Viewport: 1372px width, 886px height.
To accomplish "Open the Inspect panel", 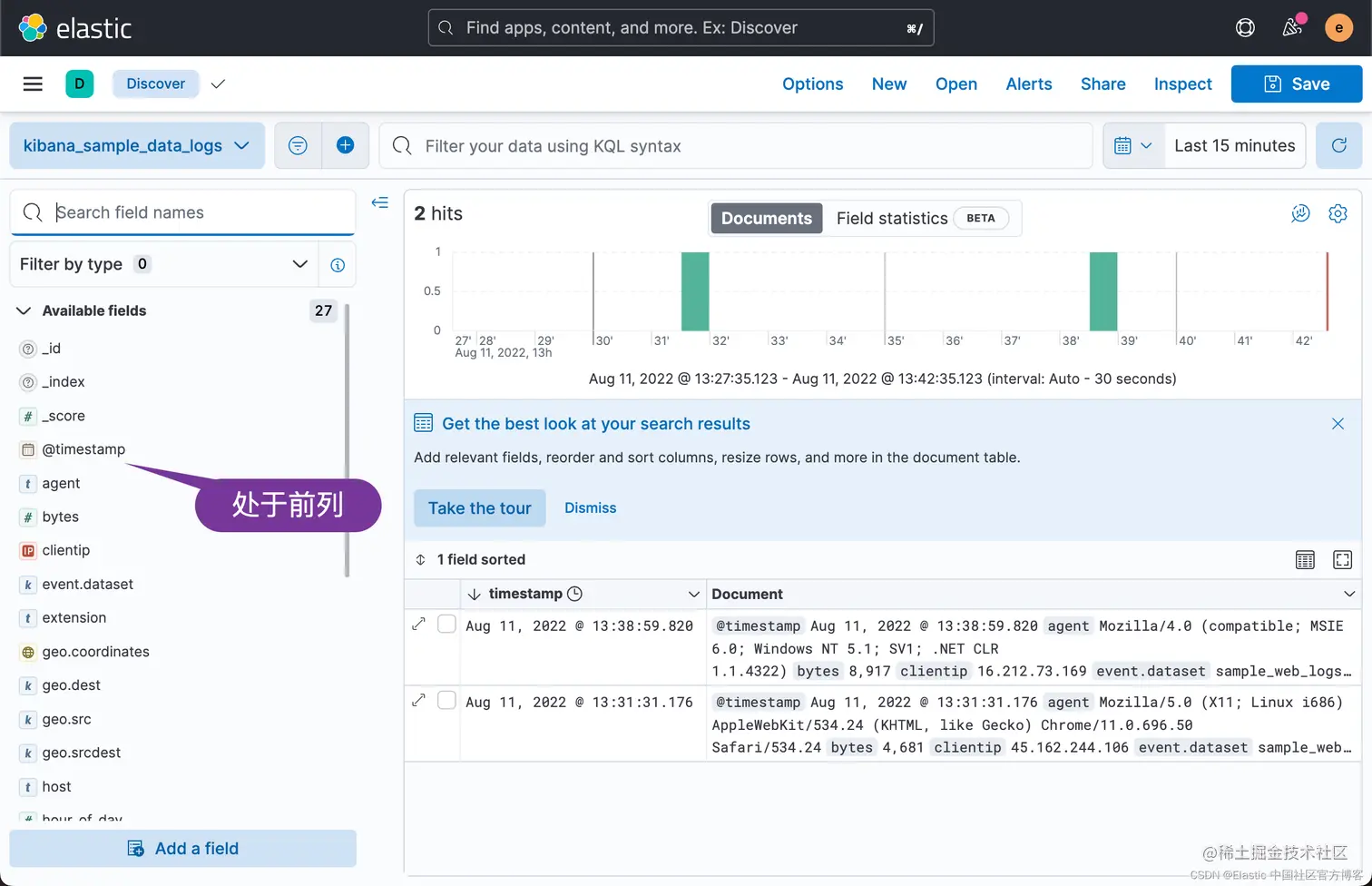I will [1182, 84].
